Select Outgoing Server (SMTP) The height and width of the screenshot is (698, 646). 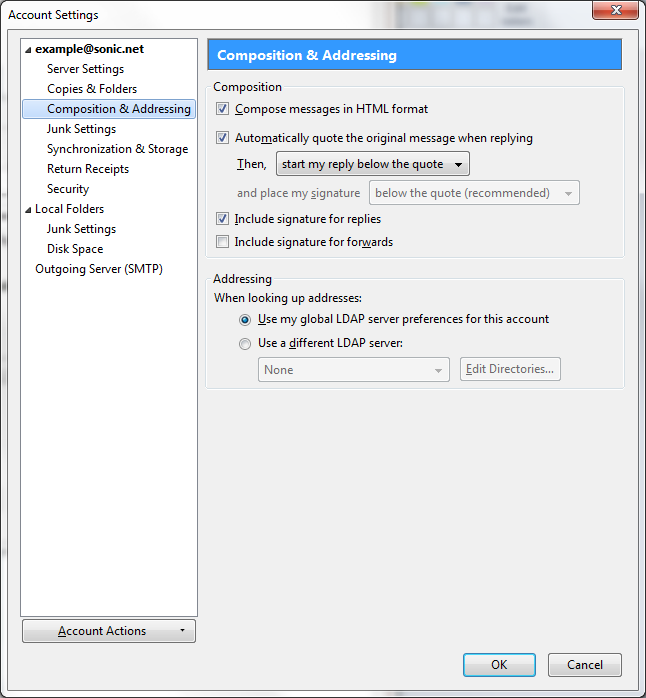99,269
